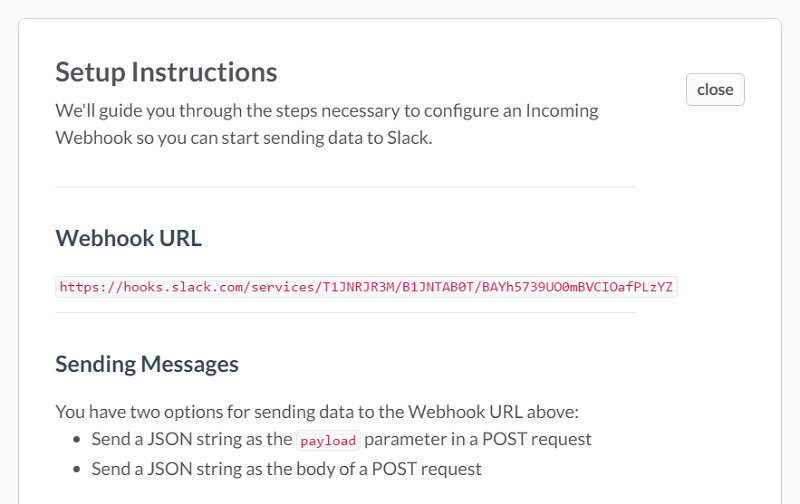Close the Setup Instructions panel
Viewport: 800px width, 504px height.
pyautogui.click(x=715, y=90)
